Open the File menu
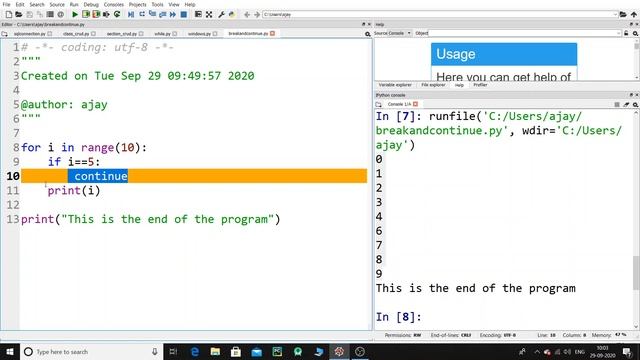Viewport: 640px width, 360px height. (6, 4)
